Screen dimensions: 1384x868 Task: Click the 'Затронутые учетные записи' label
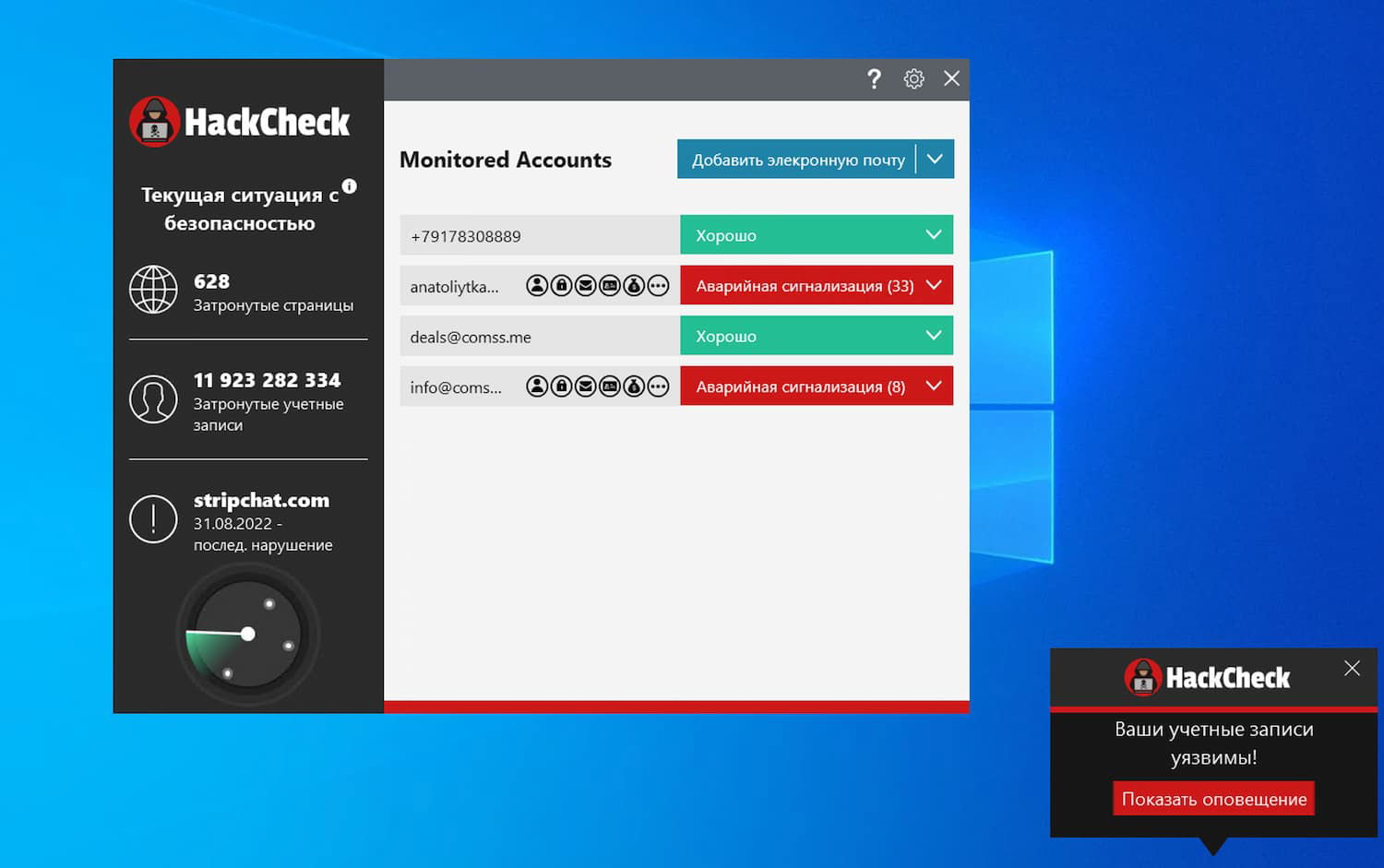click(x=268, y=414)
